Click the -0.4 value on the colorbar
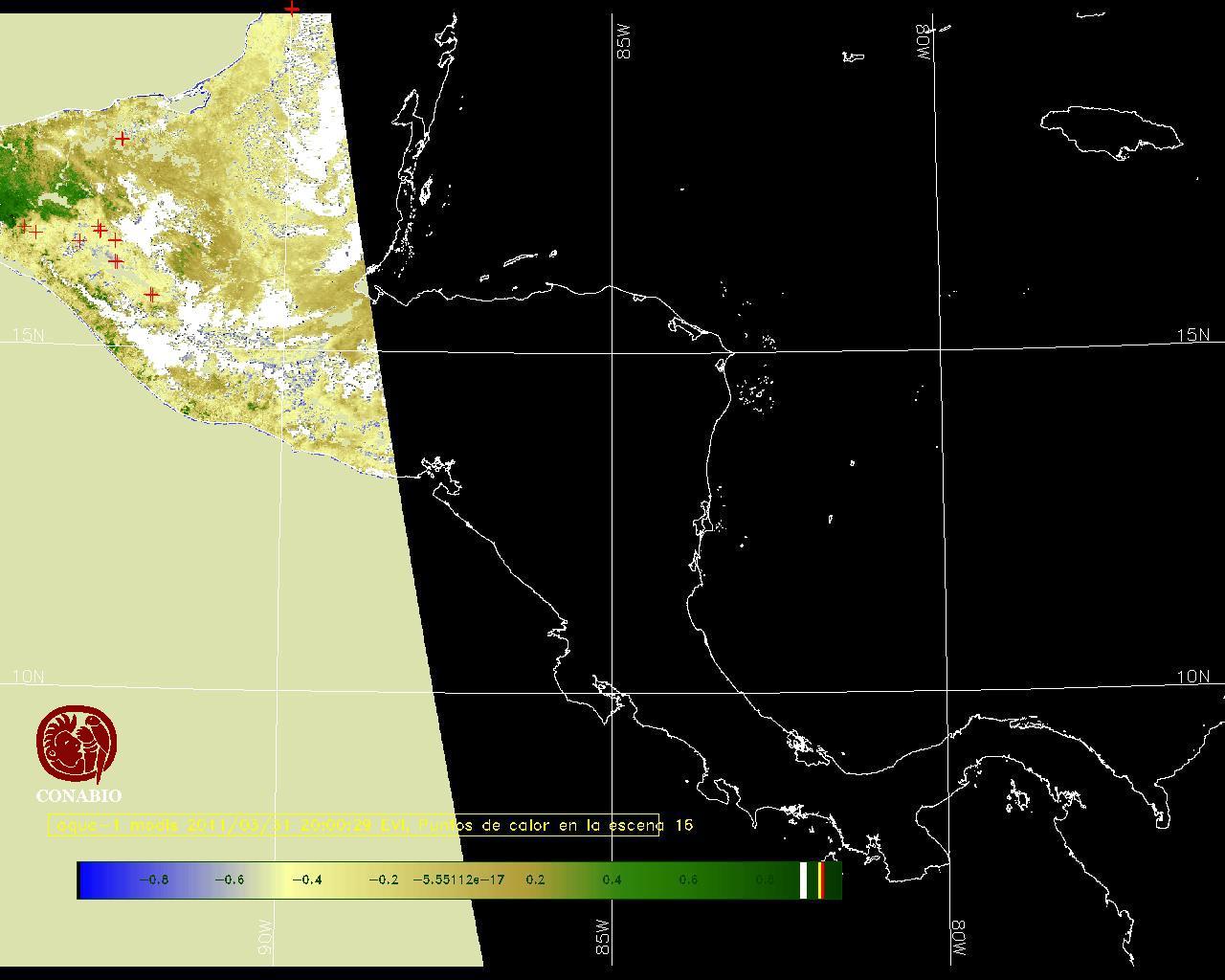Viewport: 1225px width, 980px height. tap(306, 880)
